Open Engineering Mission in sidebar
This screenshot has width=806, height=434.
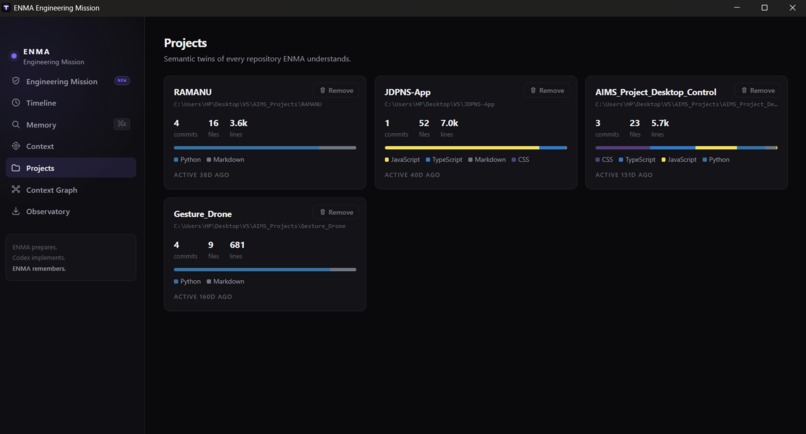[x=71, y=81]
